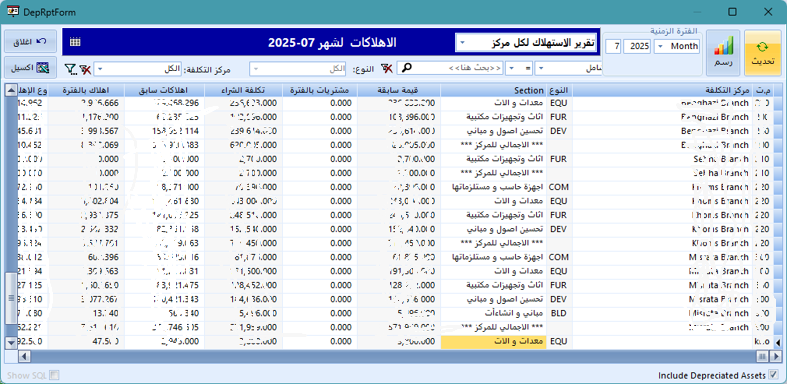Select the EQU cell in the first Benghazi row
The height and width of the screenshot is (384, 787).
(x=560, y=102)
